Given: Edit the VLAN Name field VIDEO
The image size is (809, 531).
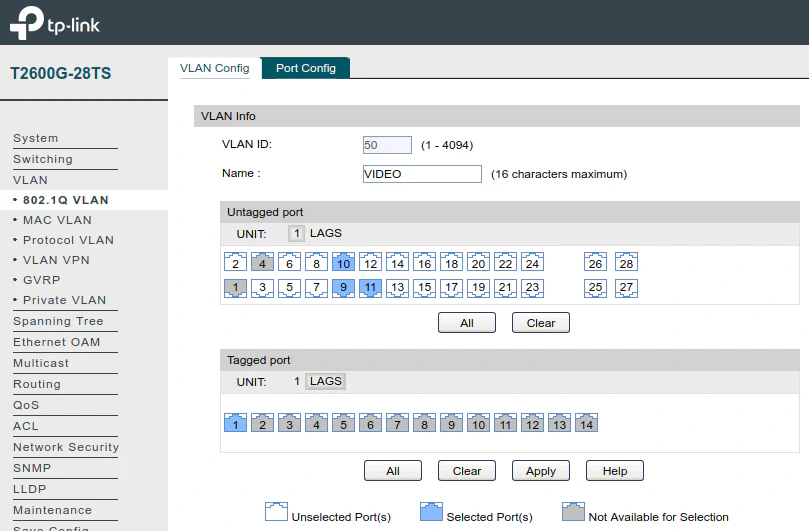Looking at the screenshot, I should coord(422,174).
